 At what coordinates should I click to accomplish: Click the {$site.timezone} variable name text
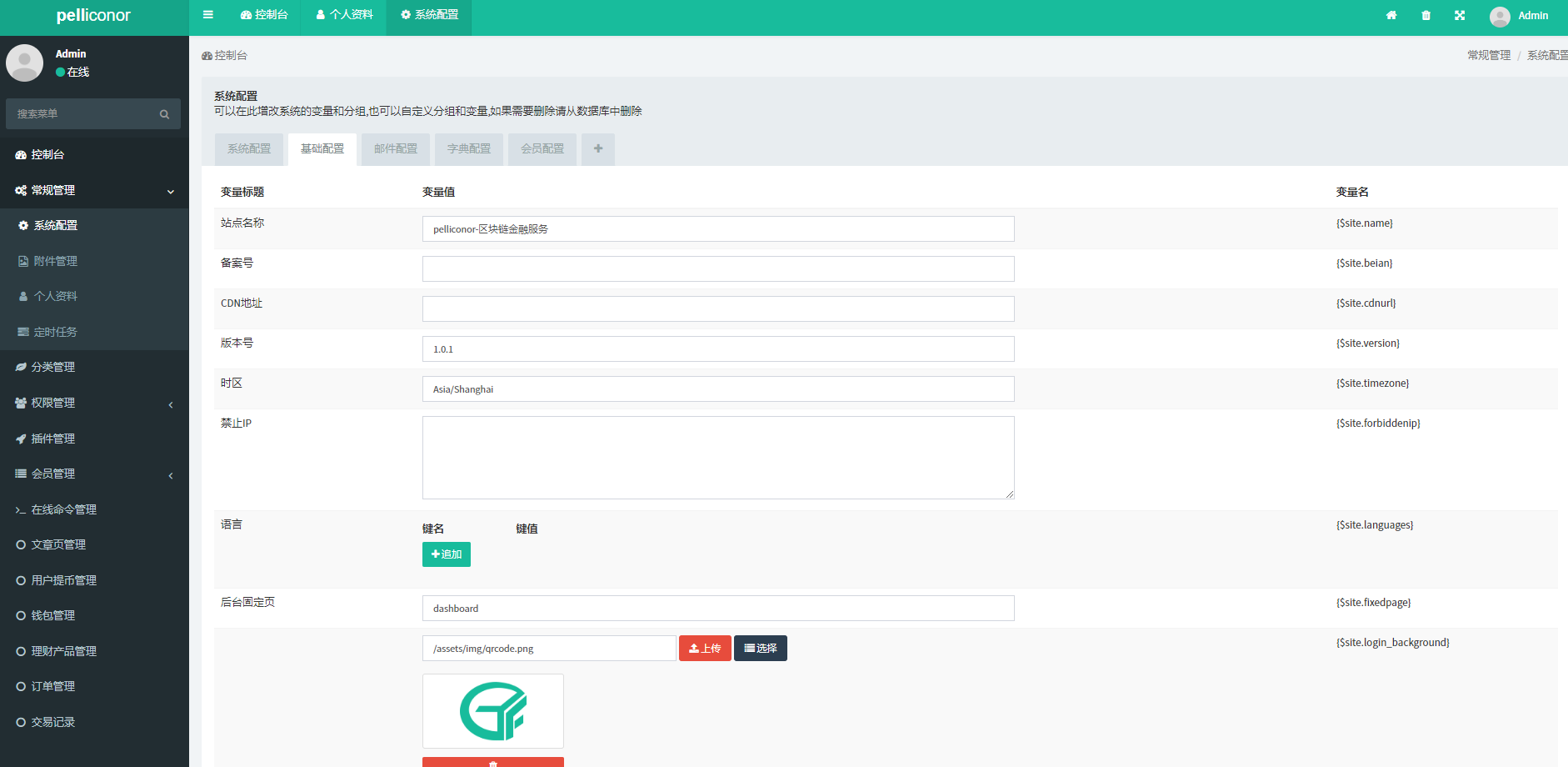(x=1373, y=383)
